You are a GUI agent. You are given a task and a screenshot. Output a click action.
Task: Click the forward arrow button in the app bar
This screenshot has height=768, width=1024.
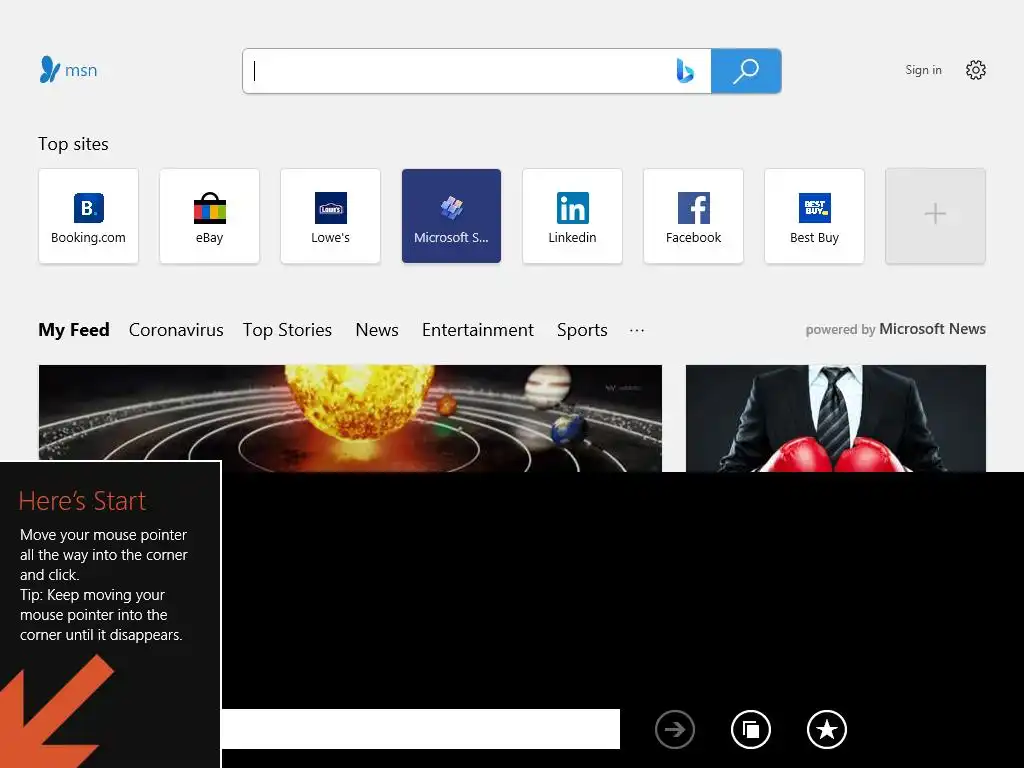point(675,729)
